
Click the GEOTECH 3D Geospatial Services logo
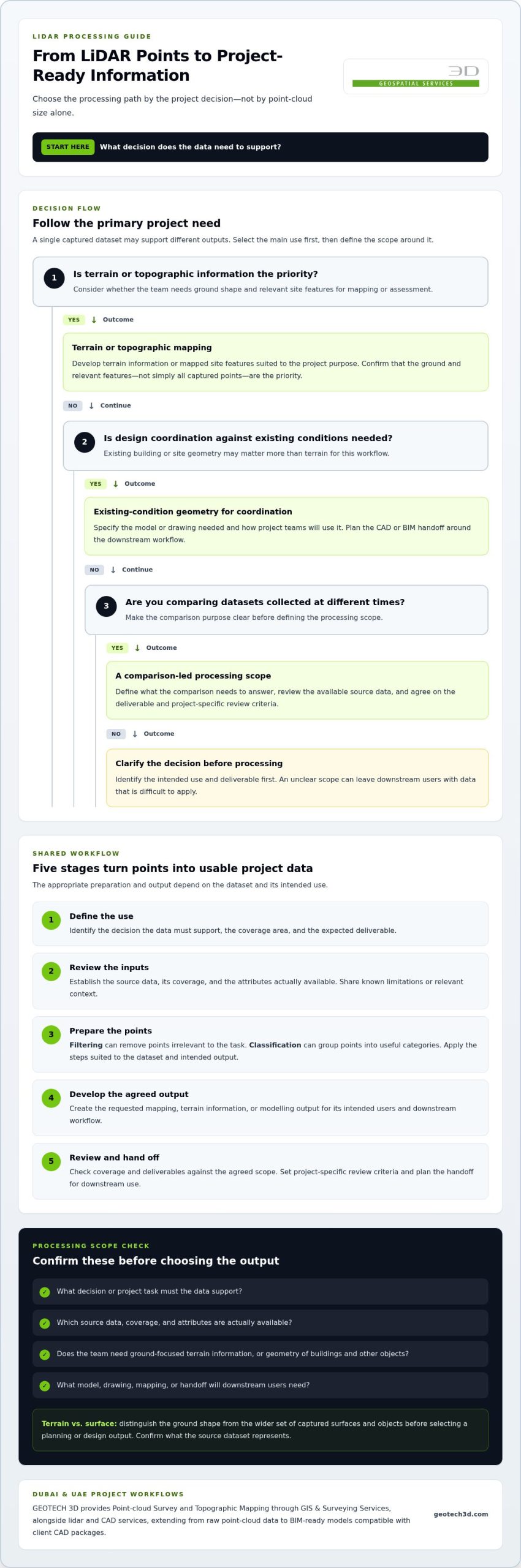[x=416, y=77]
